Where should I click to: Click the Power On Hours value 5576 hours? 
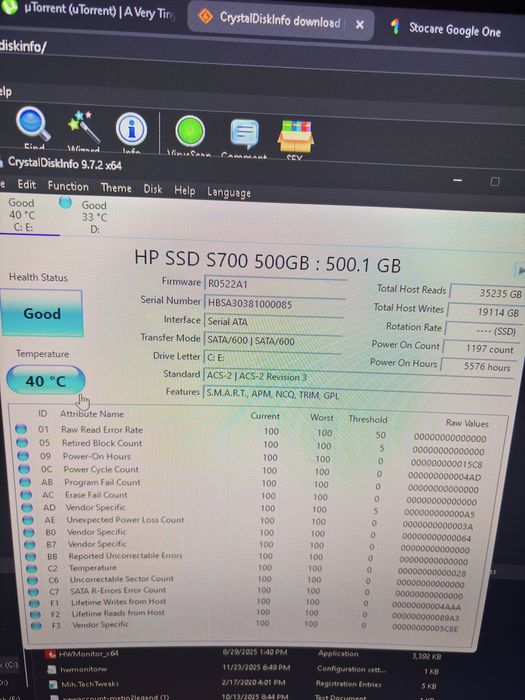tap(478, 366)
